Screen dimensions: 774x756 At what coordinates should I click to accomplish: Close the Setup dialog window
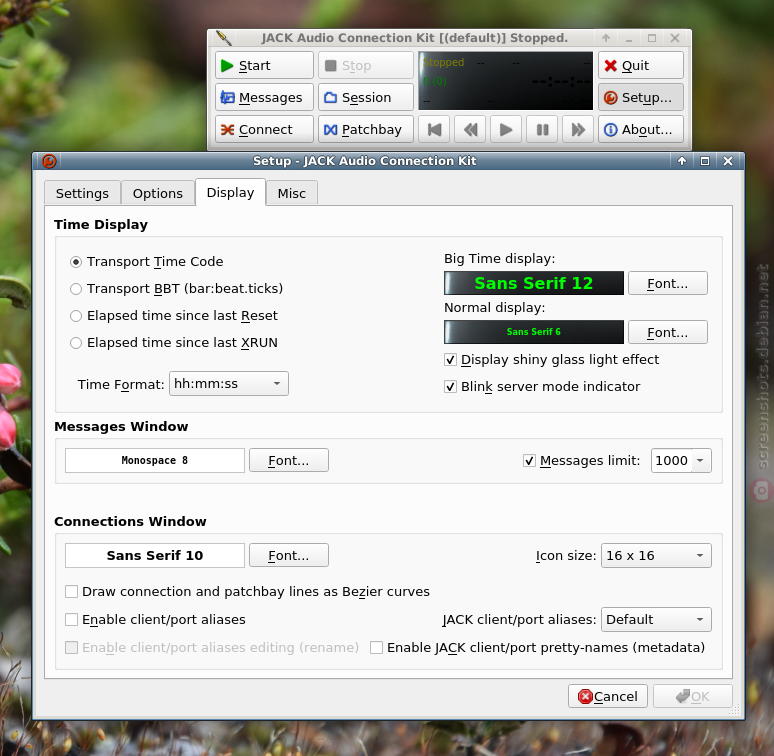click(x=728, y=161)
